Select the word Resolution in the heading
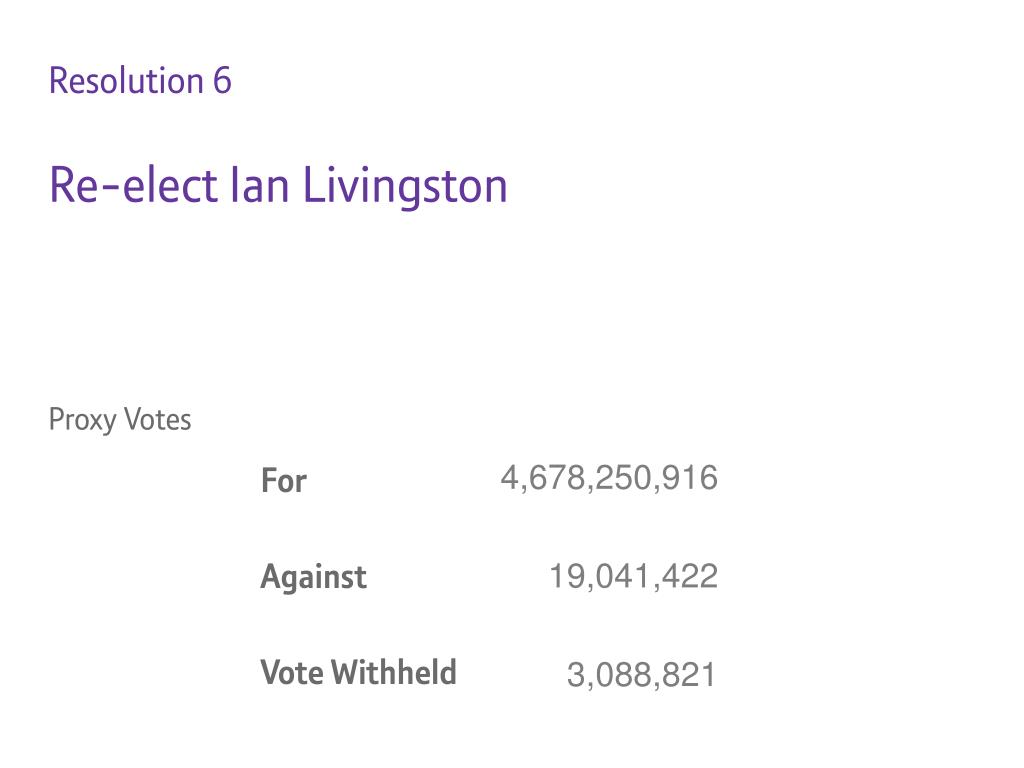The width and height of the screenshot is (1024, 768). (126, 81)
